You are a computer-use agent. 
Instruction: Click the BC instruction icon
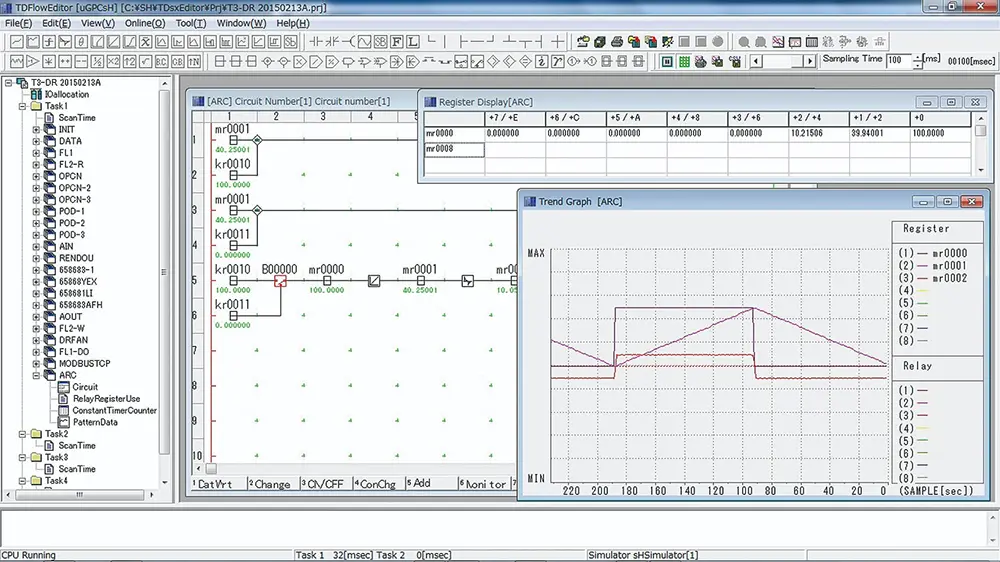162,61
